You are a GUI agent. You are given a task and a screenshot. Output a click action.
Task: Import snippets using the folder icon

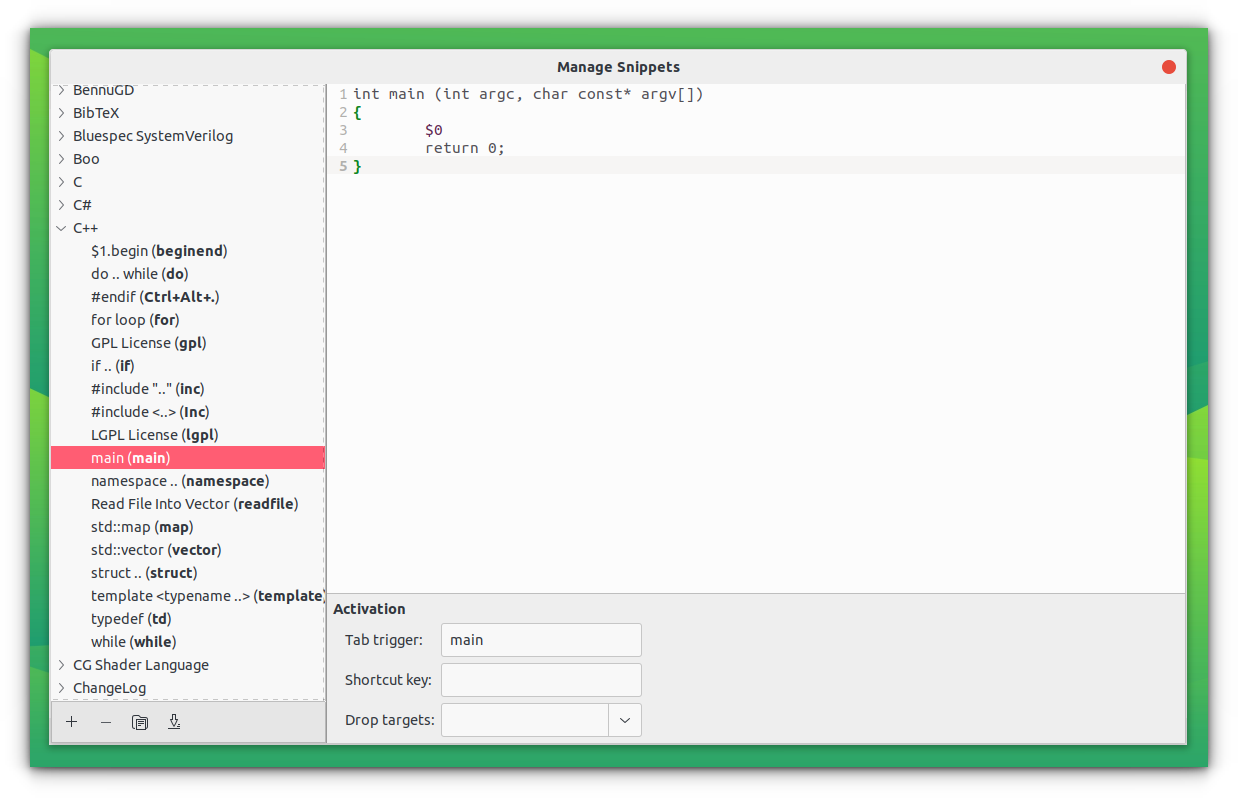[x=139, y=721]
